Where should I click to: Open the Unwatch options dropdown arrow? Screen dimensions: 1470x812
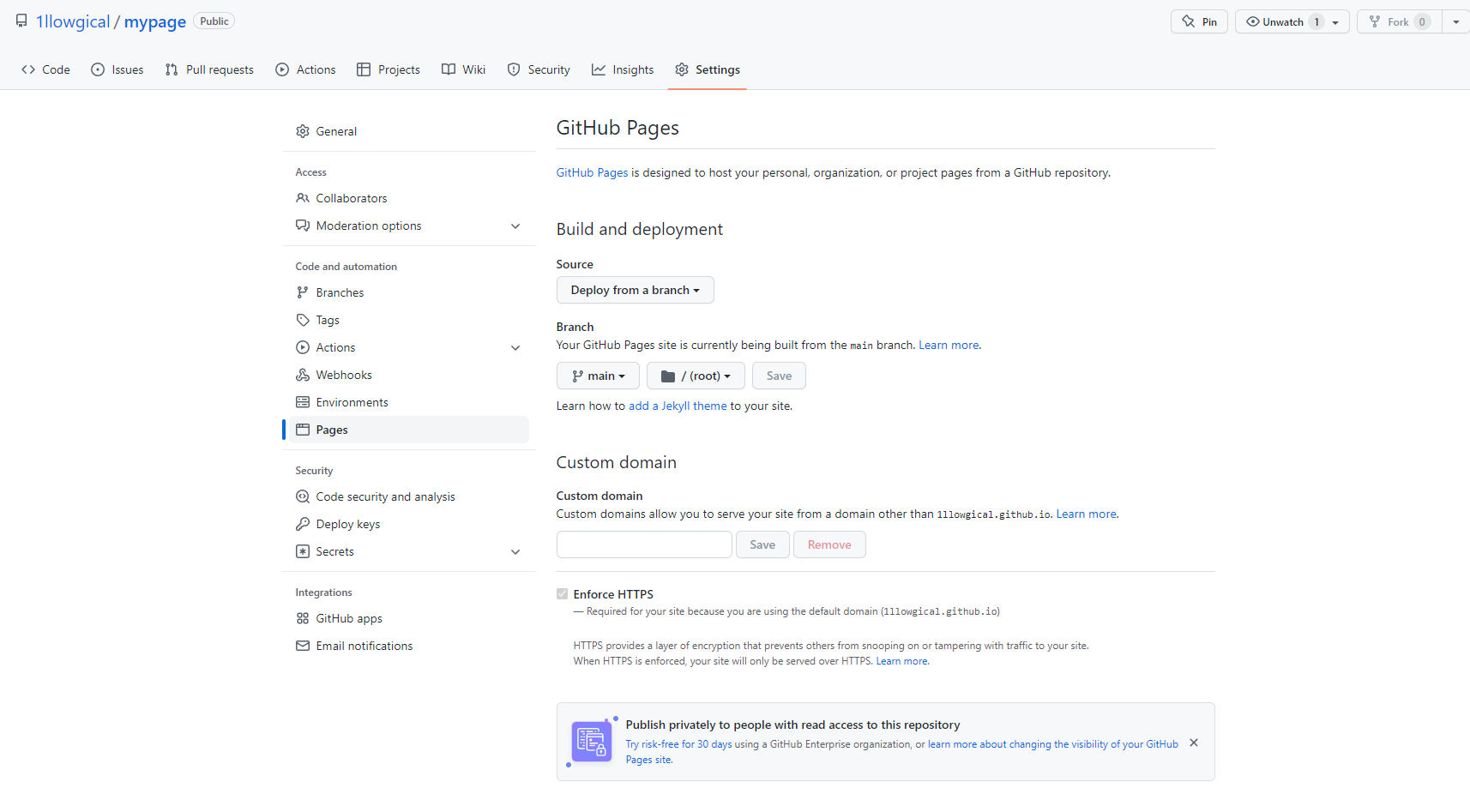coord(1335,22)
